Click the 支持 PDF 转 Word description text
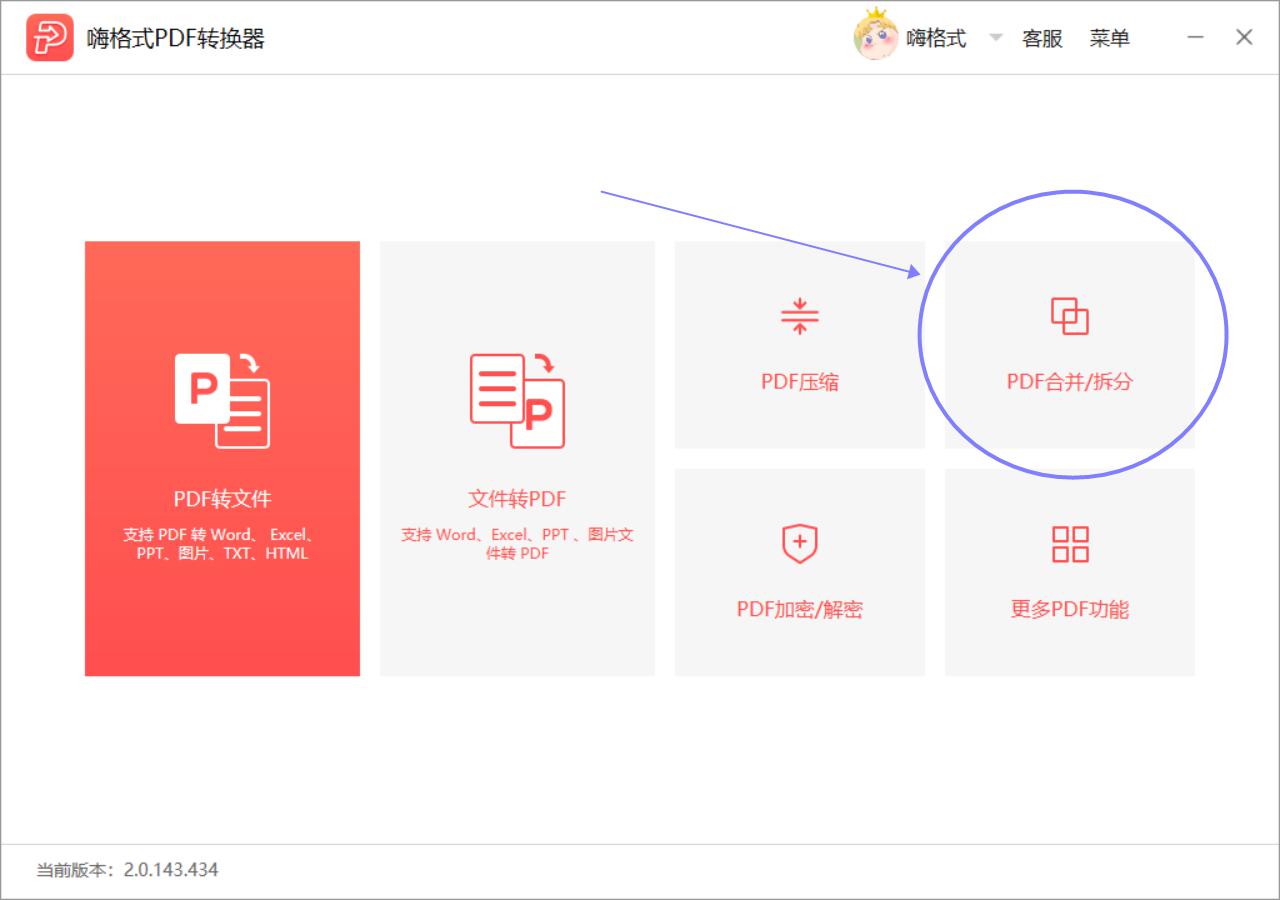Viewport: 1280px width, 900px height. 222,544
